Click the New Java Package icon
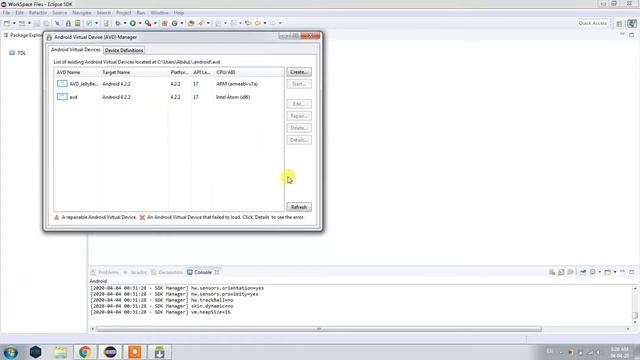This screenshot has height=360, width=640. [x=164, y=23]
